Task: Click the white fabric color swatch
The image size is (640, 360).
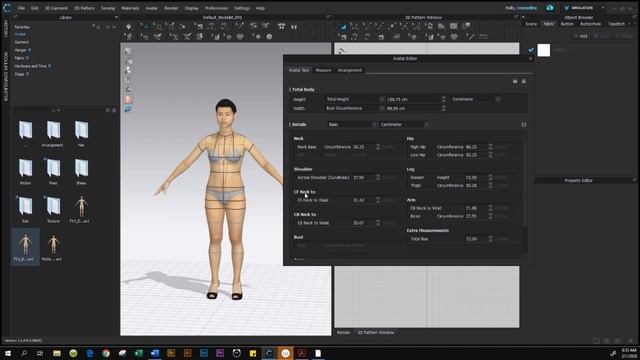Action: (x=544, y=50)
